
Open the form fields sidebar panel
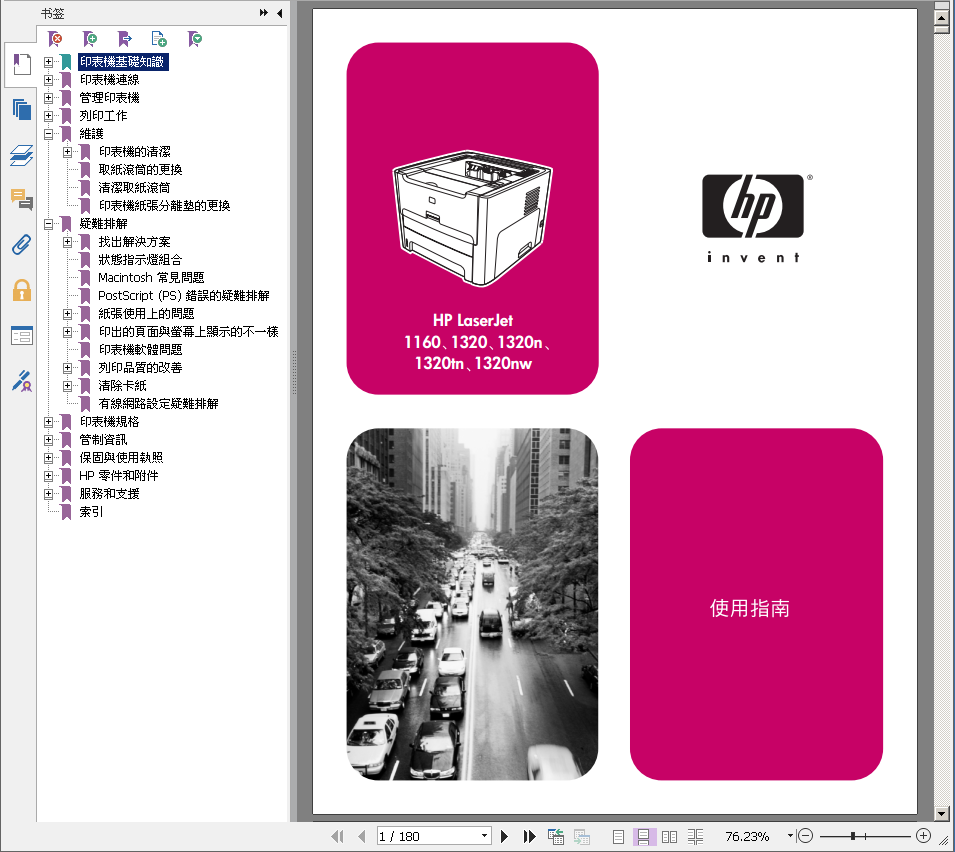(x=22, y=336)
